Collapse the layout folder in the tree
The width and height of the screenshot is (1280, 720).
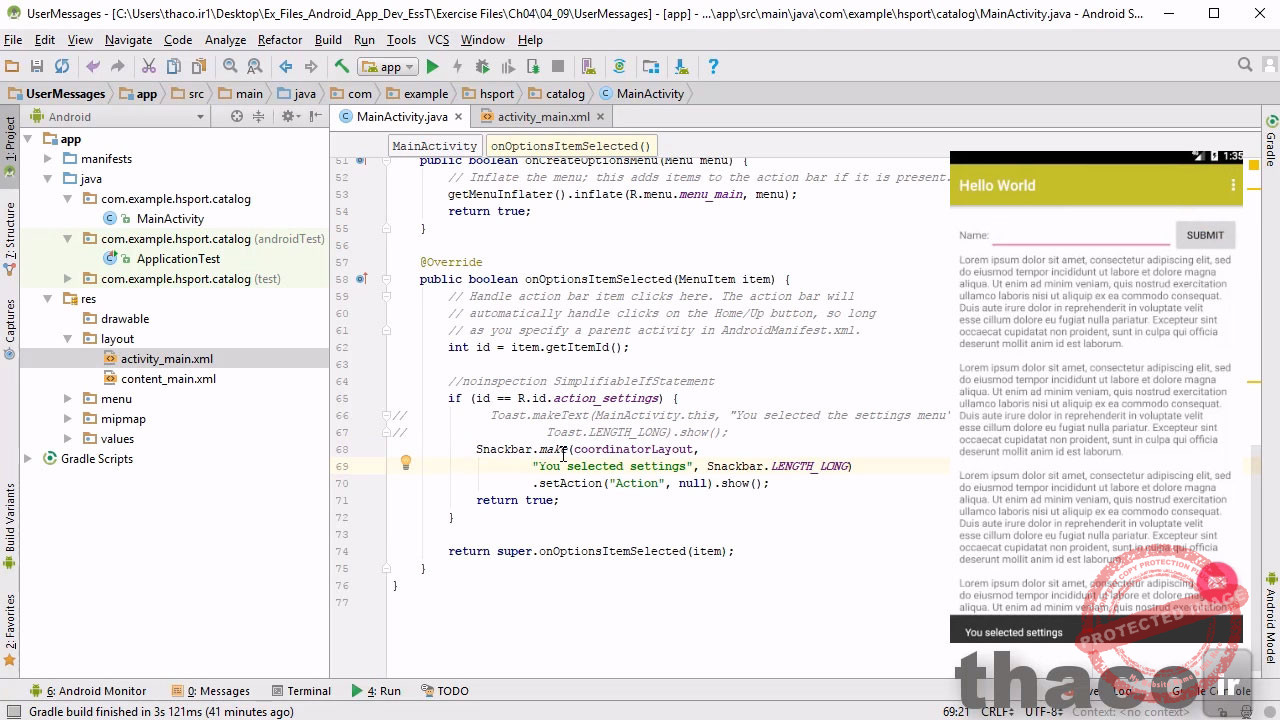67,339
